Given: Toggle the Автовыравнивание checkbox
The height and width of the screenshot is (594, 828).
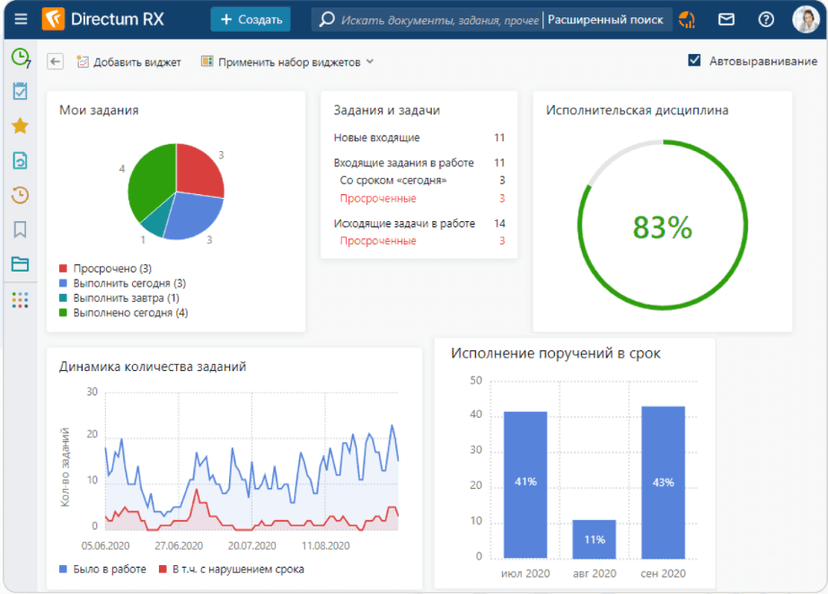Looking at the screenshot, I should (695, 61).
